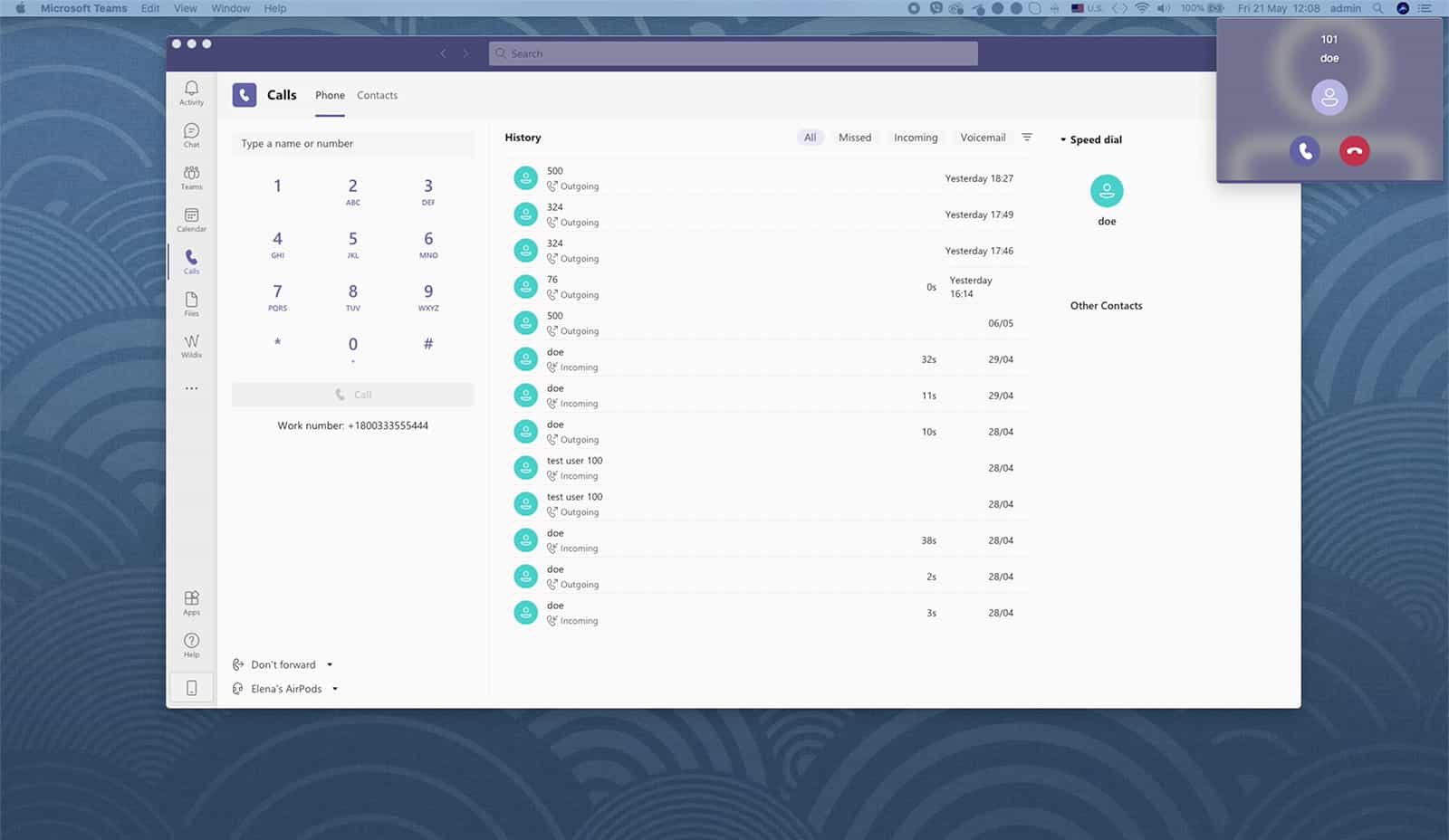
Task: Accept the incoming call from doe
Action: click(1304, 151)
